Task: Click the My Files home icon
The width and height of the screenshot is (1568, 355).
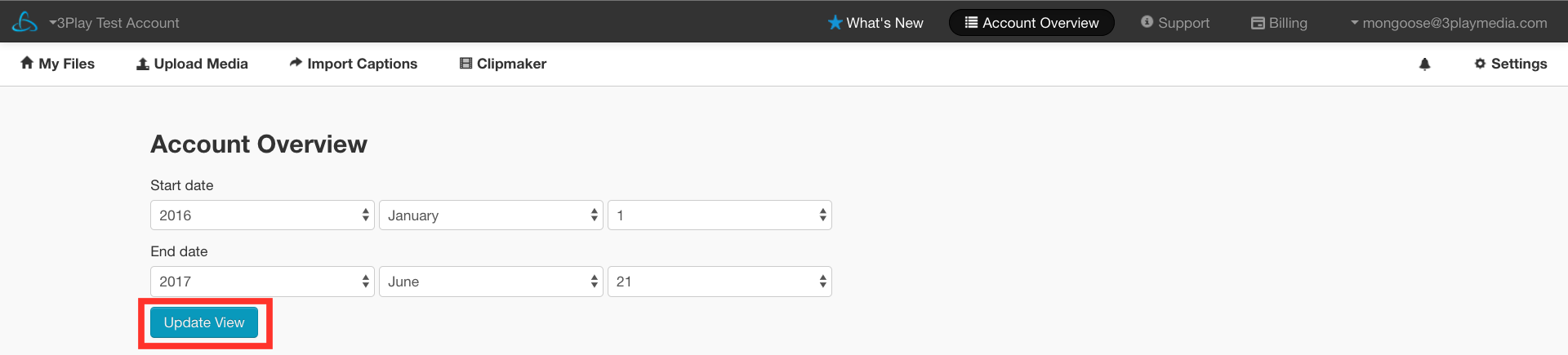Action: click(x=27, y=63)
